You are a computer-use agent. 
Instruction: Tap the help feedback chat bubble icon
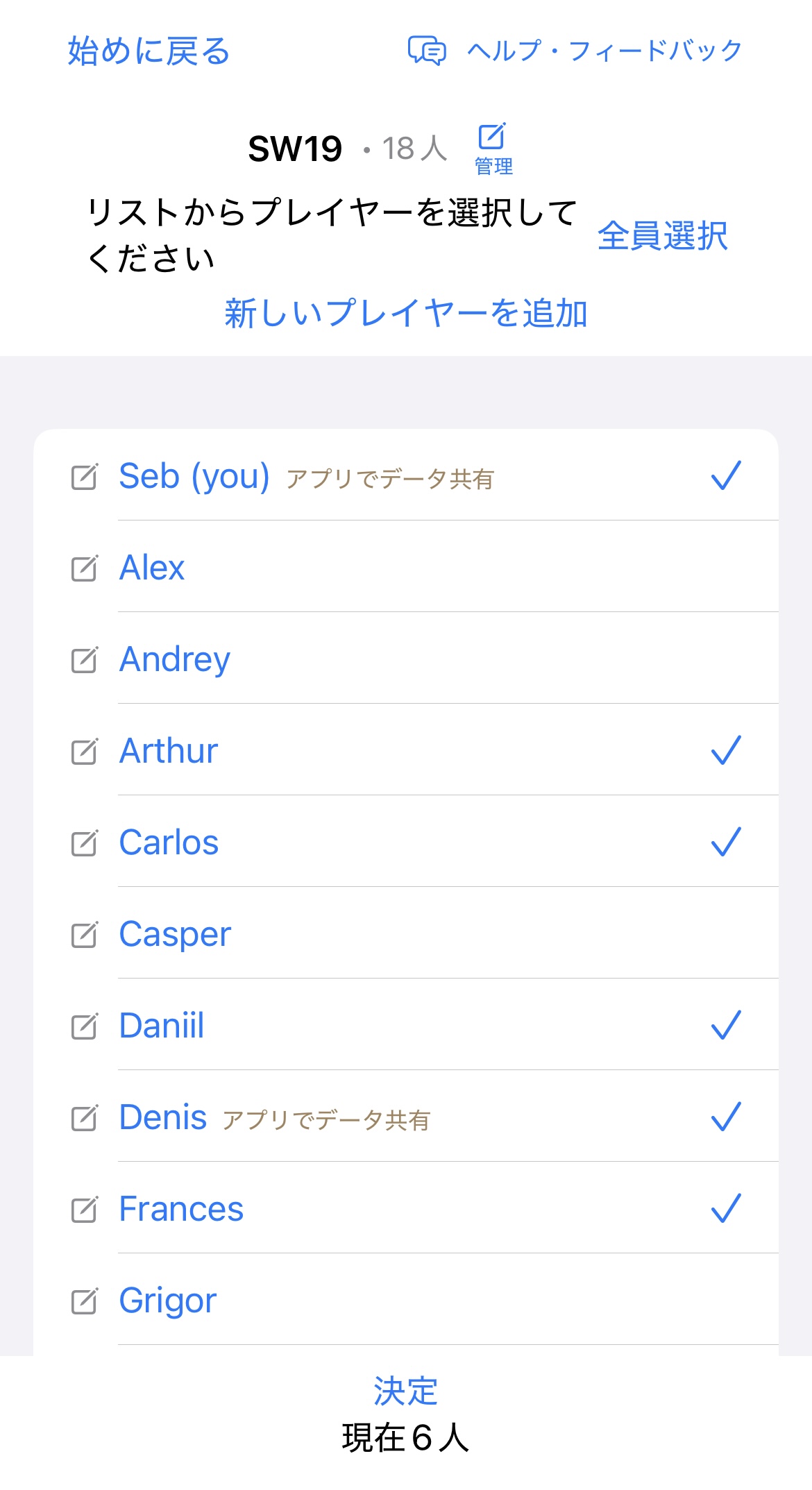426,51
